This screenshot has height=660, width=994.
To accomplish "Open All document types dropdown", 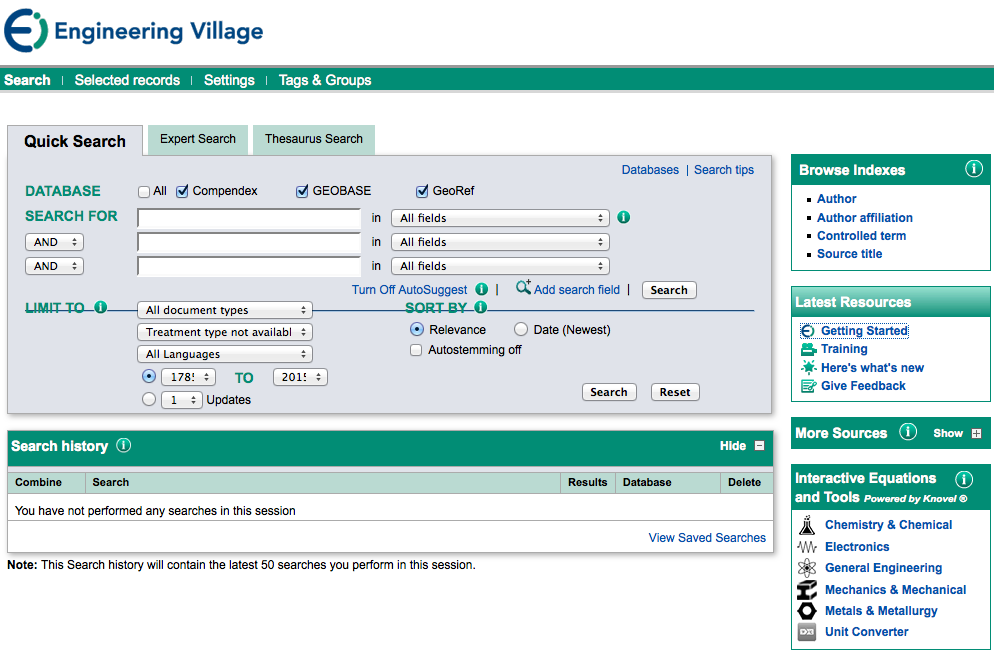I will tap(225, 310).
